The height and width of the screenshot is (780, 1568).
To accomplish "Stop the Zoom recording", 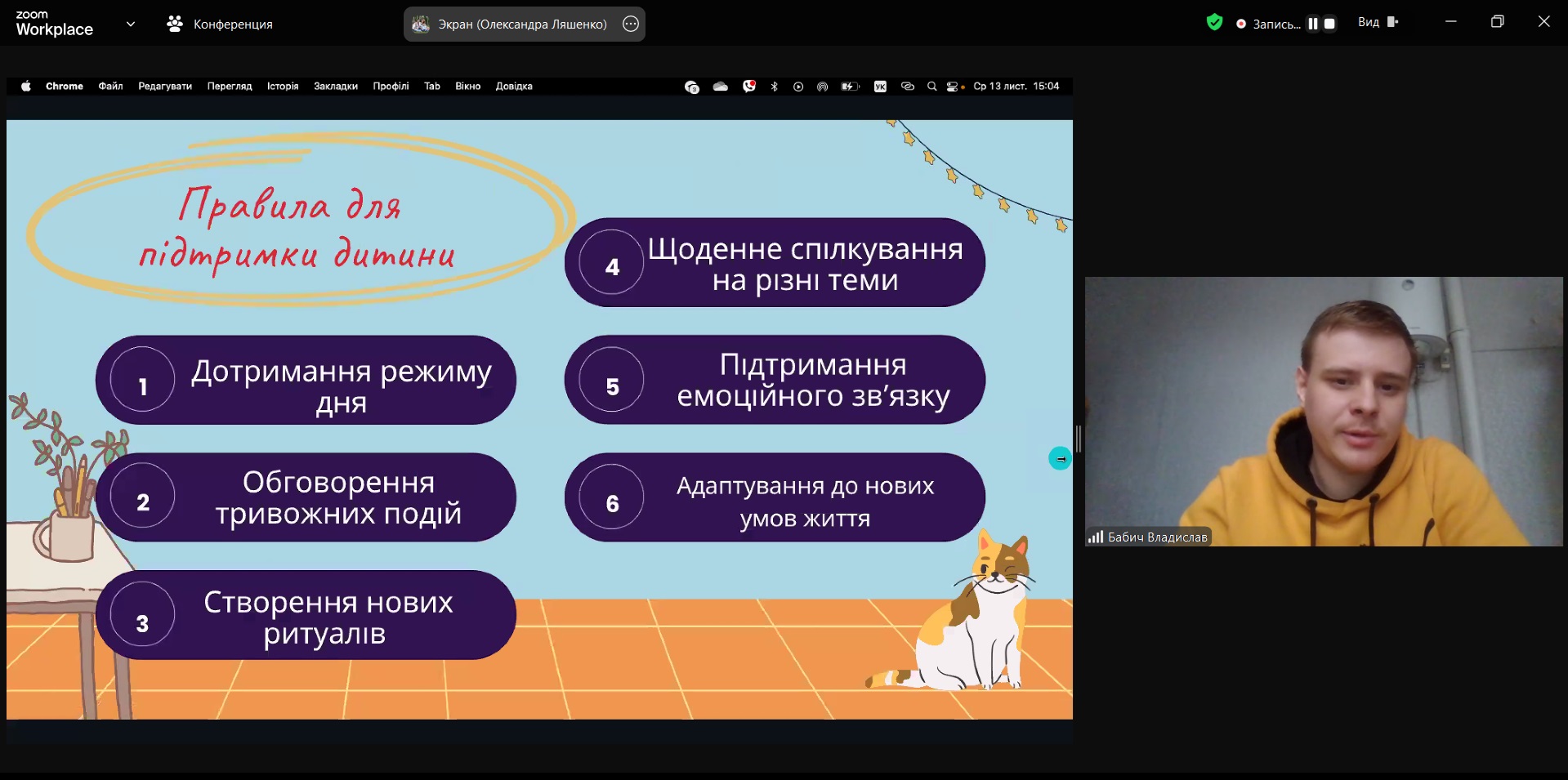I will (1329, 24).
